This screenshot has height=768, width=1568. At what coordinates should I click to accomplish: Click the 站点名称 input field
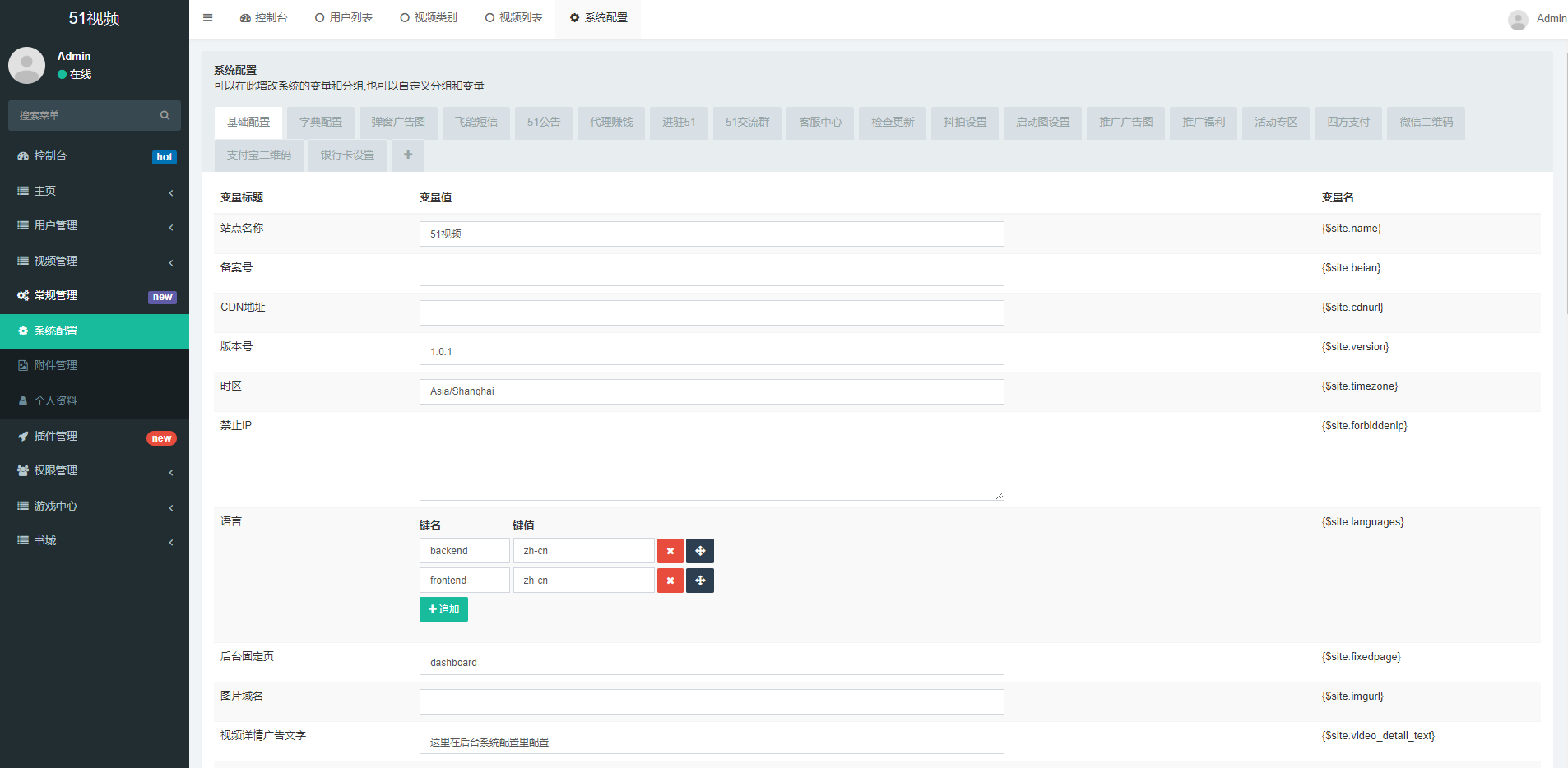pyautogui.click(x=711, y=234)
